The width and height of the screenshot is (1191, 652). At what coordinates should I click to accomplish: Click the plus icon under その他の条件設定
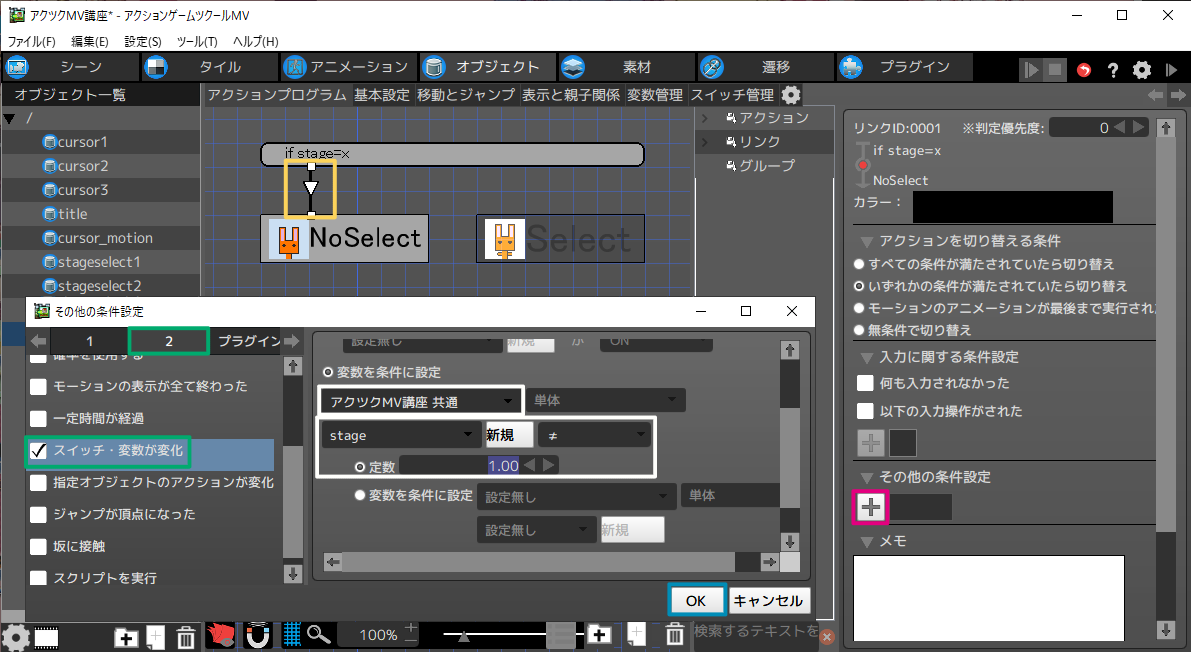[x=871, y=507]
